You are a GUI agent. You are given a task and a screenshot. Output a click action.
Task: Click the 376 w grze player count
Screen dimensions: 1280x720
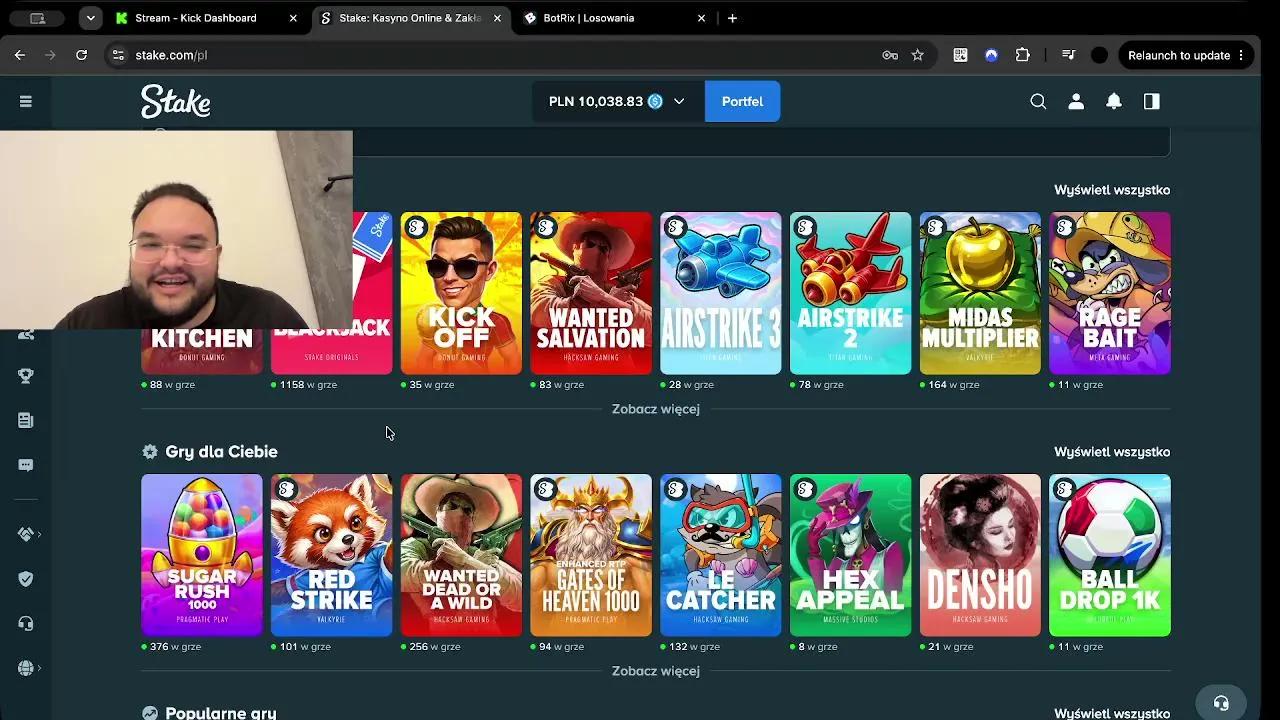pos(174,647)
